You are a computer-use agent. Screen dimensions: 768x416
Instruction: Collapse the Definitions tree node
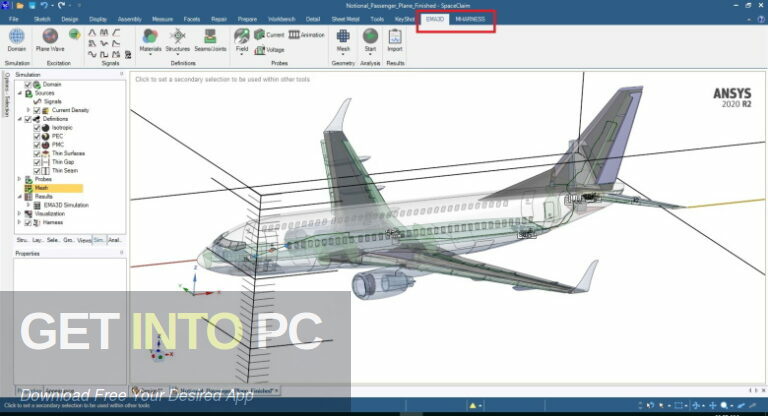pos(20,119)
